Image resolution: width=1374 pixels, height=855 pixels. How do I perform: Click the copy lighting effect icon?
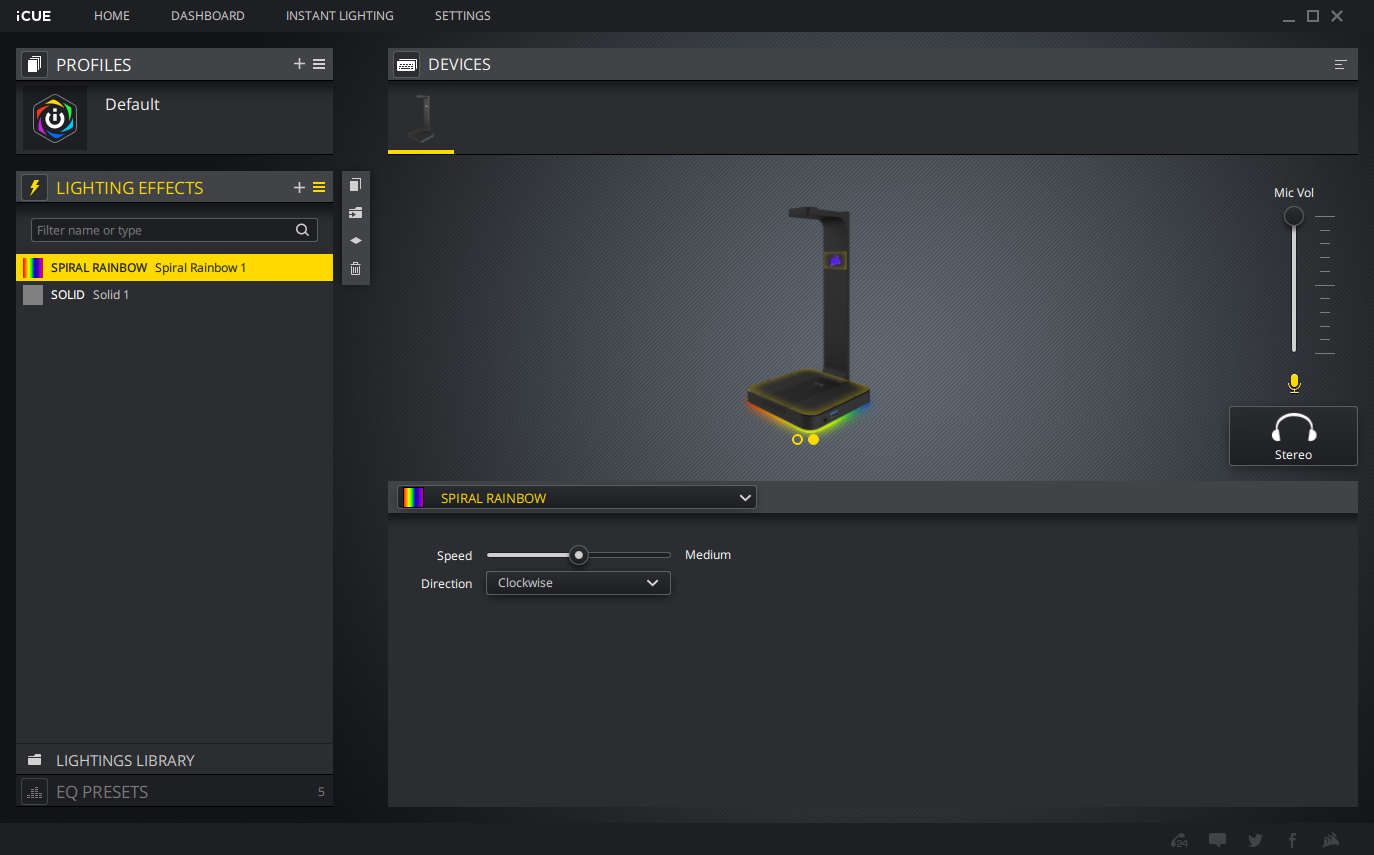click(355, 185)
